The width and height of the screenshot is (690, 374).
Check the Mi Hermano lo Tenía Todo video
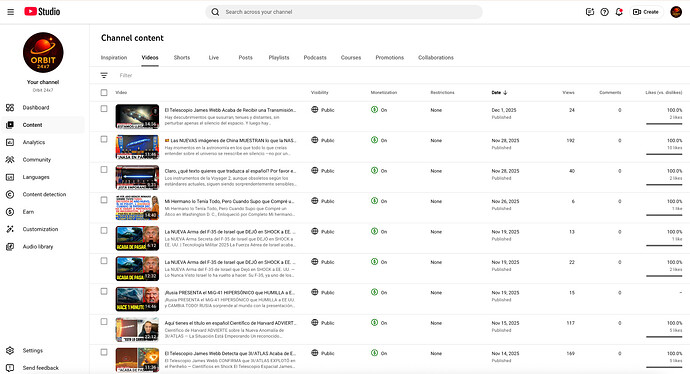[104, 200]
